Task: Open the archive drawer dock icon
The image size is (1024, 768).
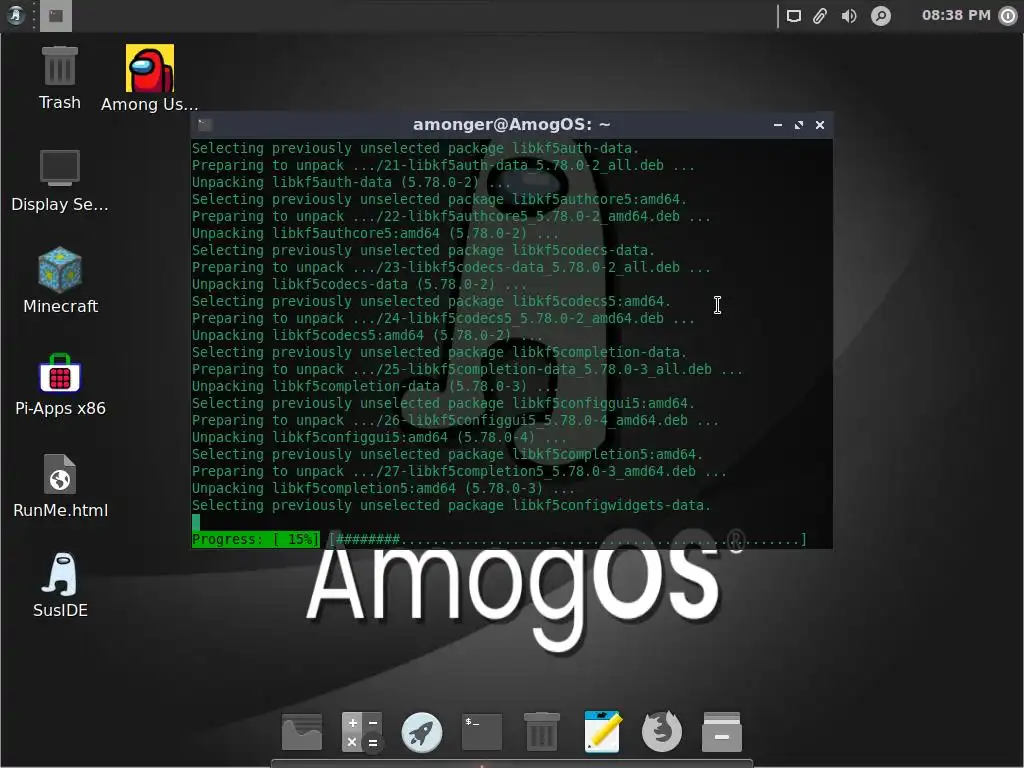Action: [x=722, y=732]
